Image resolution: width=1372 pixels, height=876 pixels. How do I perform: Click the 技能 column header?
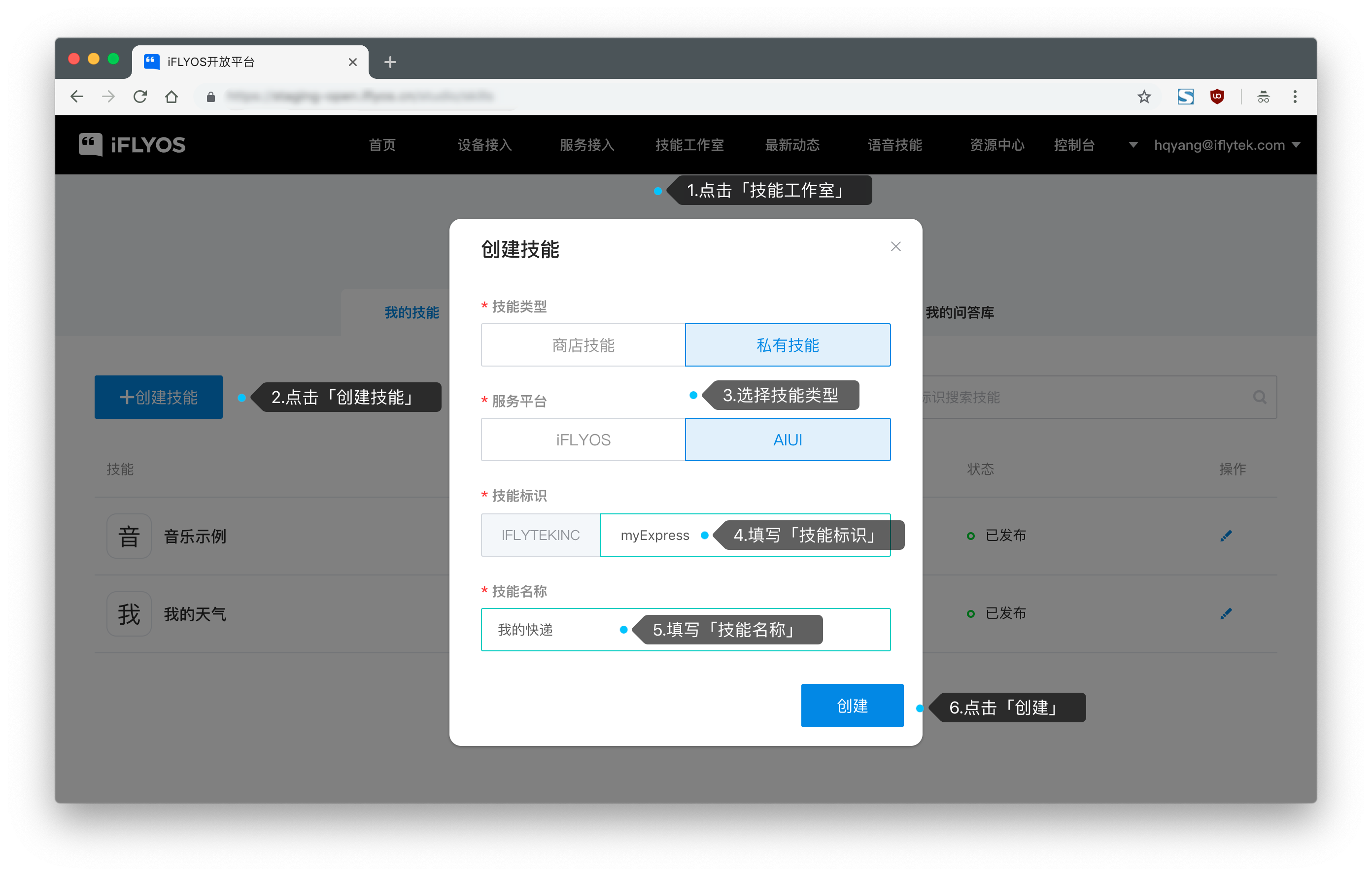click(120, 469)
